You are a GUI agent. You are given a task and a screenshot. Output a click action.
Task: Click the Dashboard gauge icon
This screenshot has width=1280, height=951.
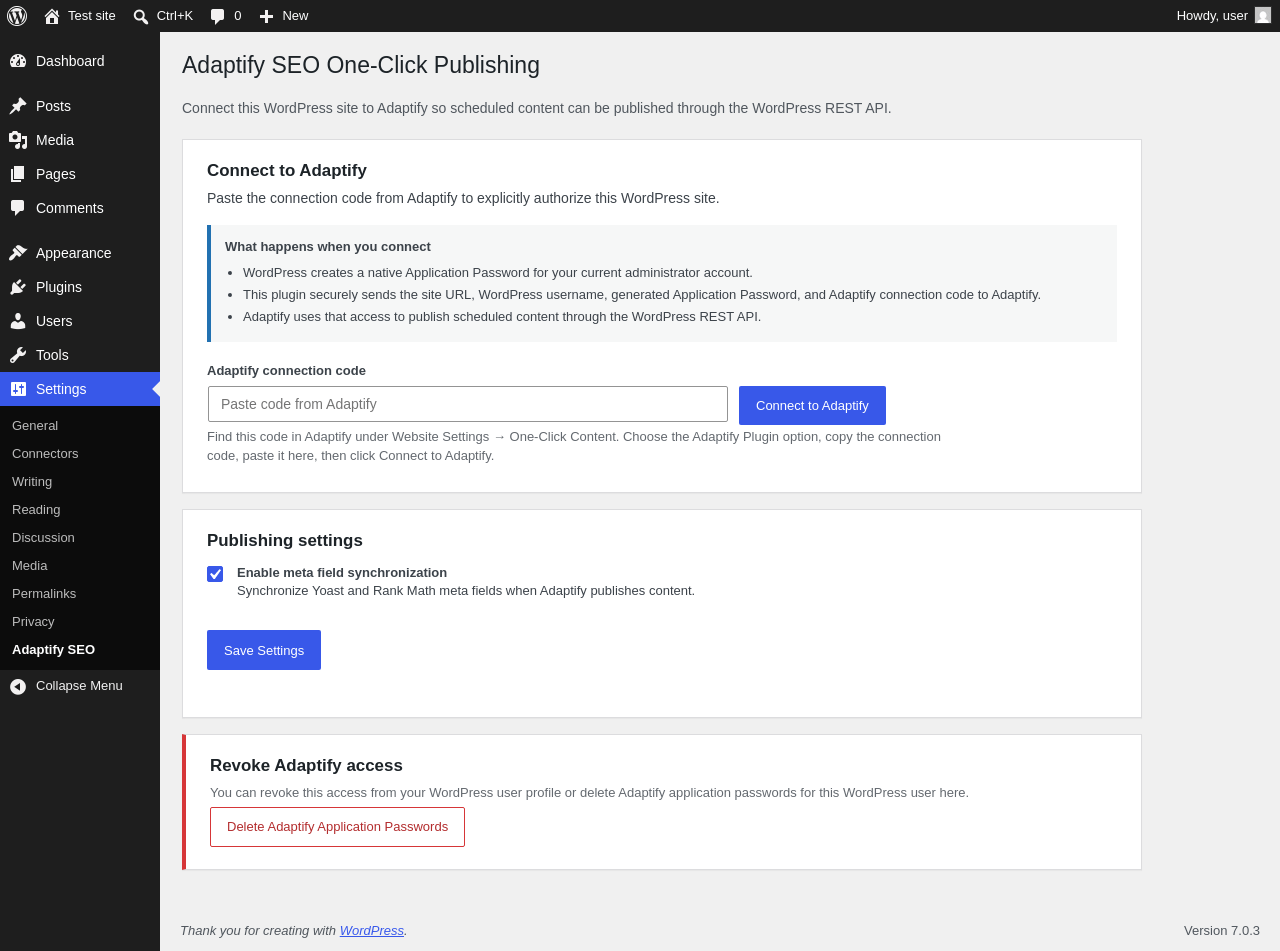tap(18, 61)
